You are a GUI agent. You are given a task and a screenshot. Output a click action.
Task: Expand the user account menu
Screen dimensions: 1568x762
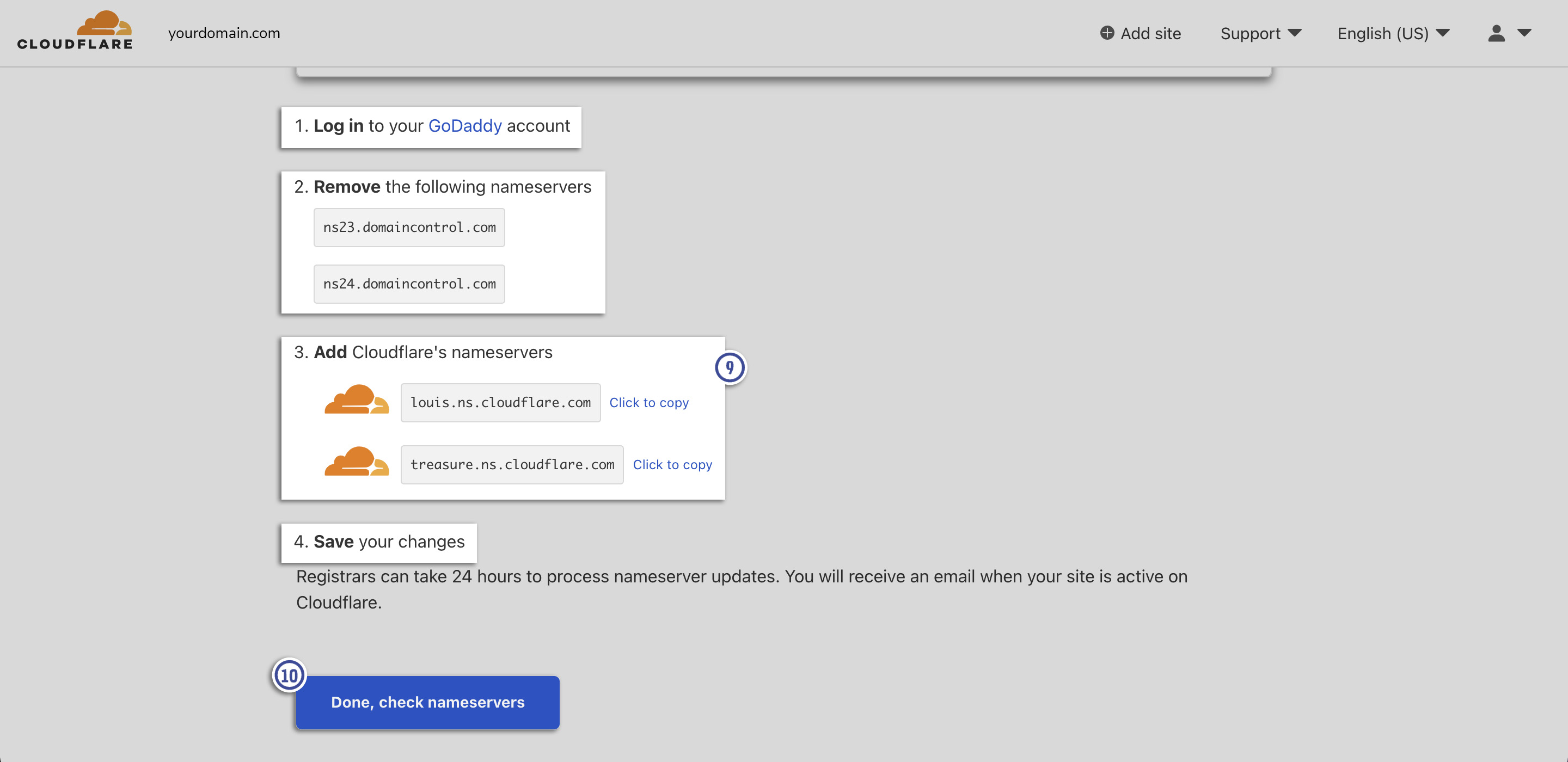(1510, 32)
